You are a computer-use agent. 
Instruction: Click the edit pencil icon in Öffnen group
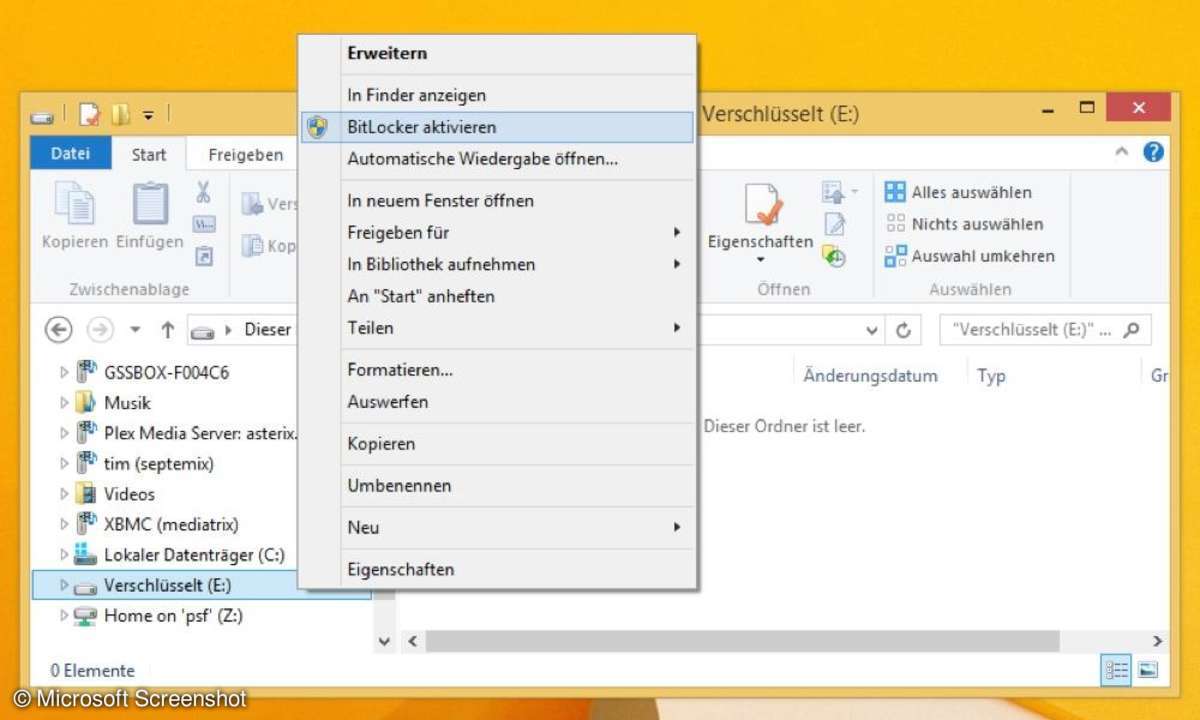(x=835, y=224)
